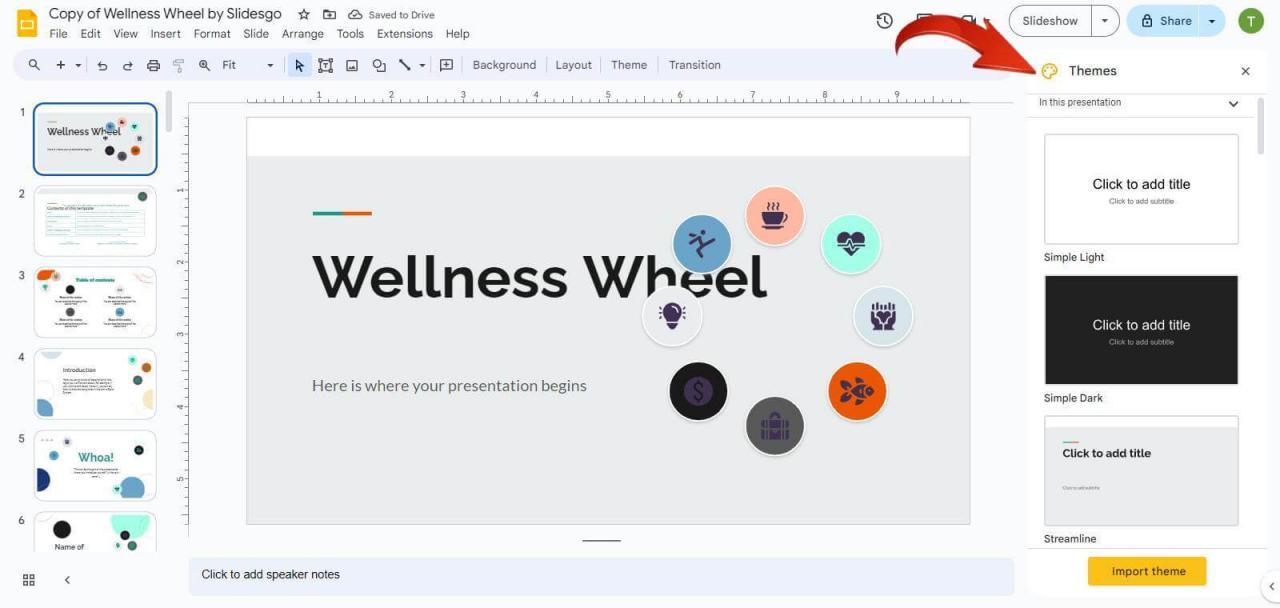Open version history with the clock icon
Image resolution: width=1280 pixels, height=608 pixels.
(x=883, y=20)
